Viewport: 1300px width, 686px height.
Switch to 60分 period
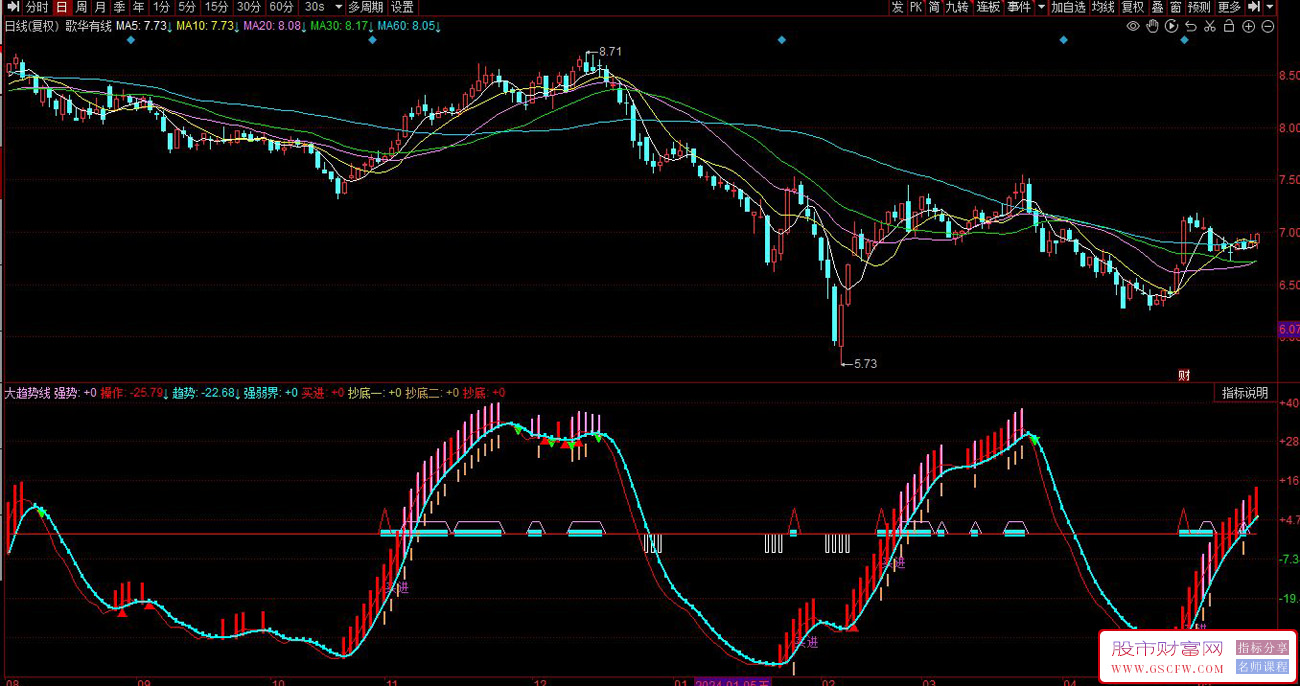point(281,7)
